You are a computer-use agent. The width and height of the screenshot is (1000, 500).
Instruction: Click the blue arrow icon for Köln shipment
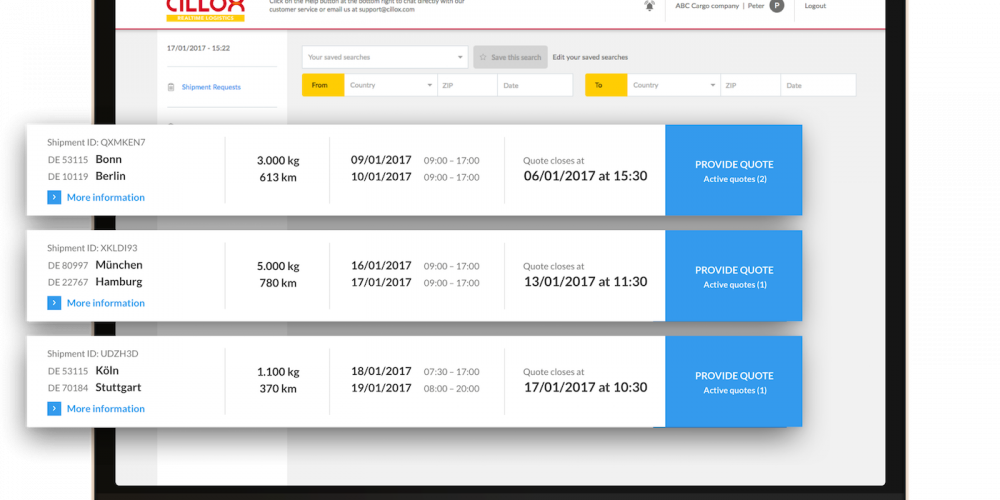point(54,409)
